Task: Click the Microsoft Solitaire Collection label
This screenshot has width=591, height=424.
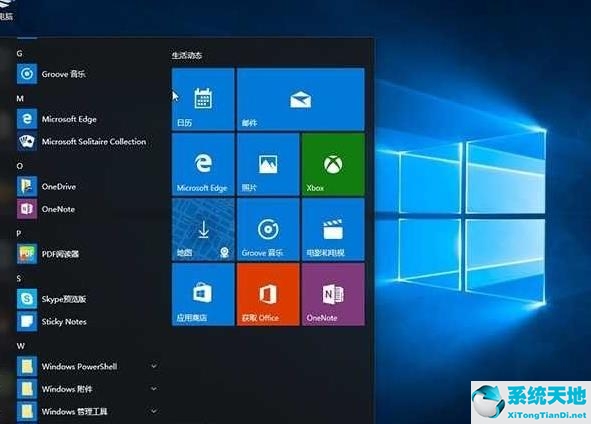Action: 94,142
